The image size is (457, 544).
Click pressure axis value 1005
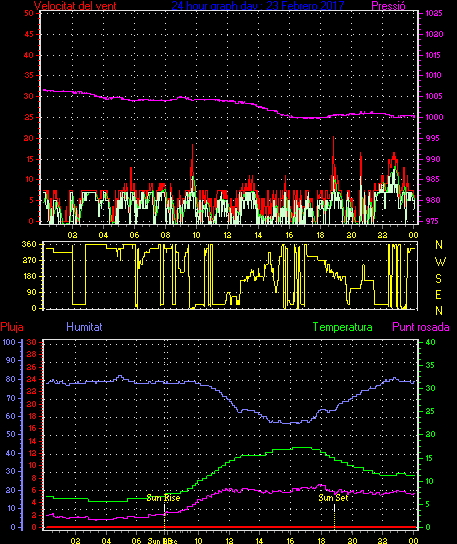434,96
